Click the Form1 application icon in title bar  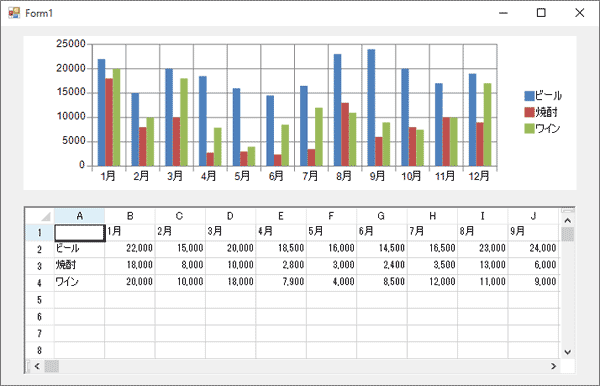(x=14, y=13)
